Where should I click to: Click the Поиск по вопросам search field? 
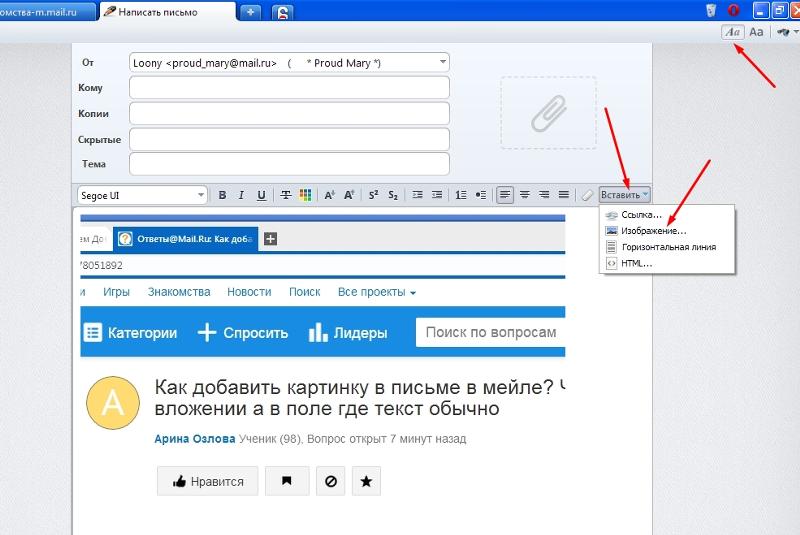tap(490, 333)
